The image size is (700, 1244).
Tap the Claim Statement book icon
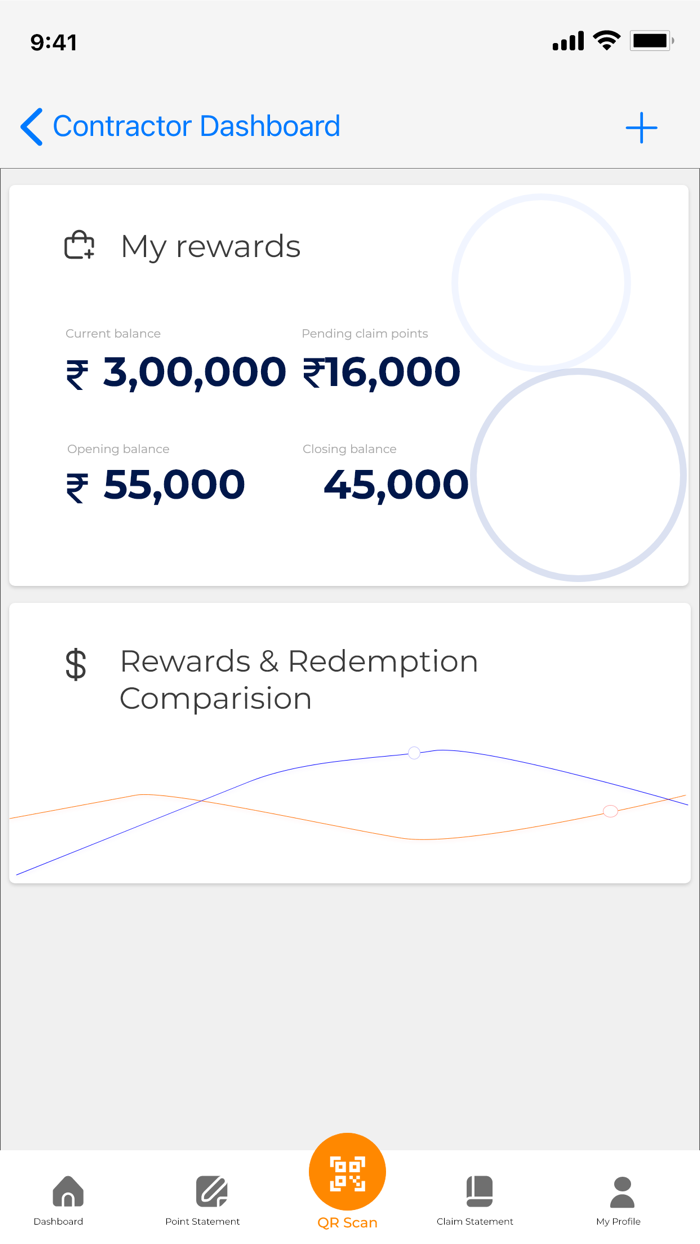click(479, 1191)
